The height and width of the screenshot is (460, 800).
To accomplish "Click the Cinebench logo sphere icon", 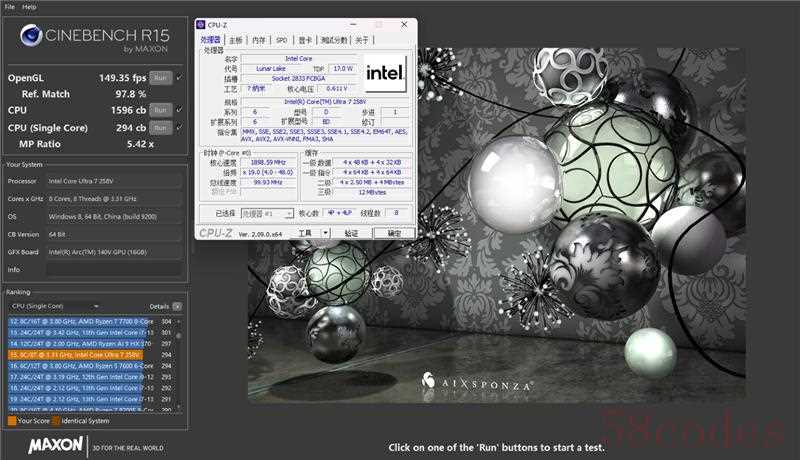I will (30, 39).
